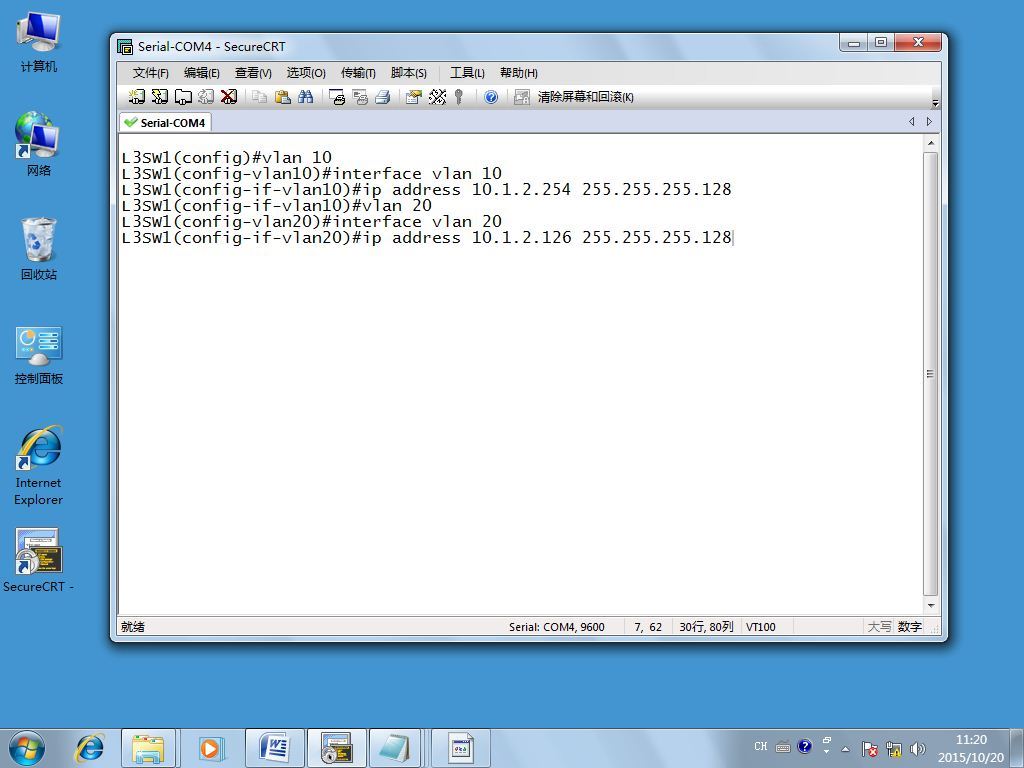
Task: Click the 就绪 ready status text
Action: [133, 627]
